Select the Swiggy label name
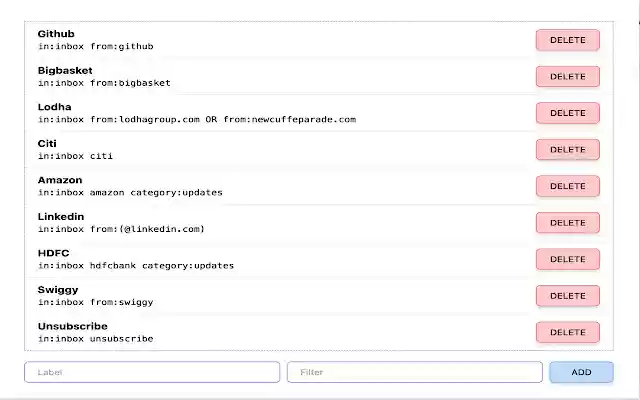 [58, 290]
